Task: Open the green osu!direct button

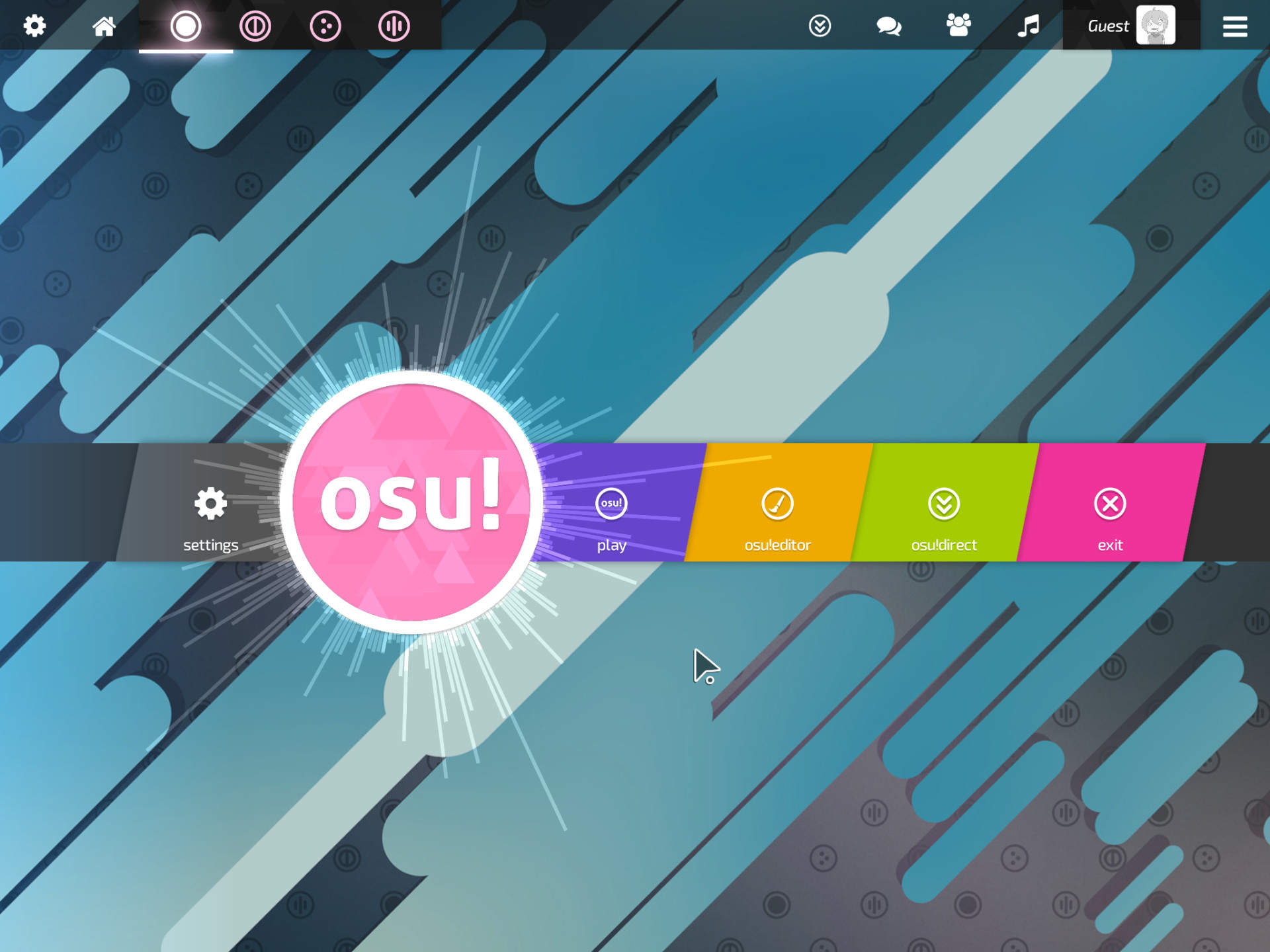Action: coord(945,502)
